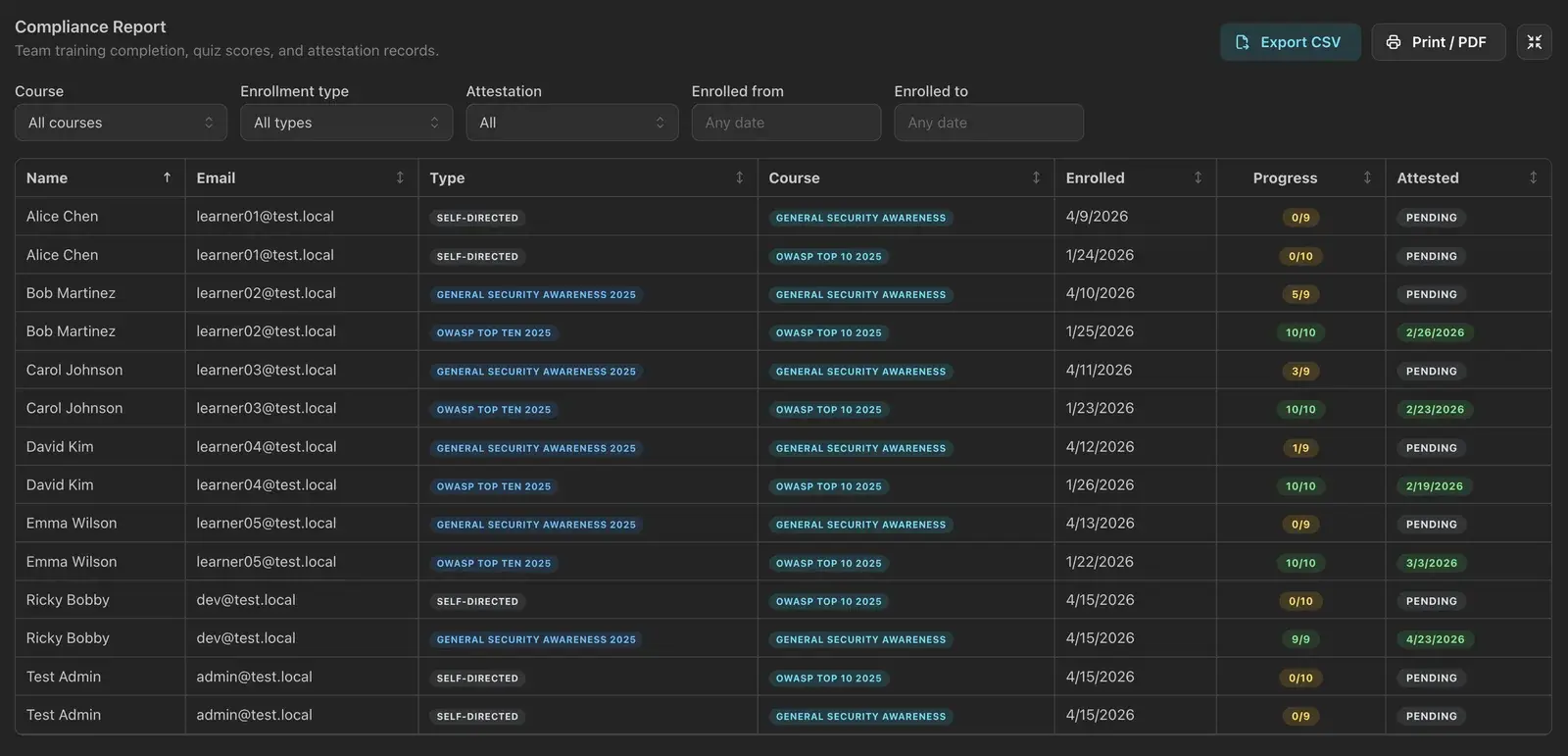The image size is (1568, 756).
Task: Sort by the Enrolled column arrows
Action: [1198, 177]
